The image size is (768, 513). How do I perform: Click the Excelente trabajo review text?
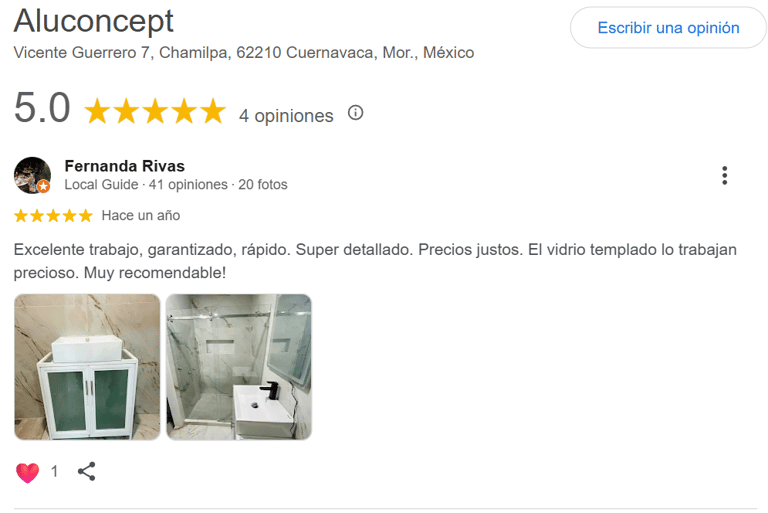tap(375, 260)
